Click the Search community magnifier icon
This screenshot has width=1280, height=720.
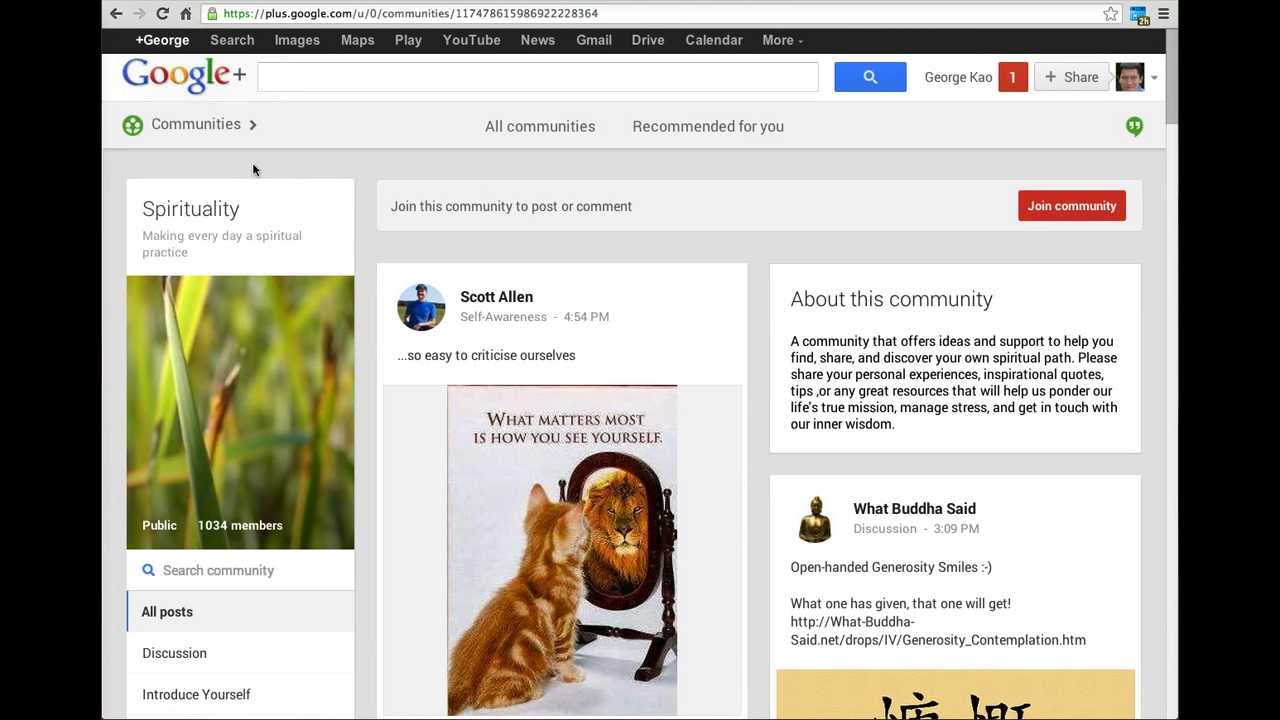pos(149,570)
